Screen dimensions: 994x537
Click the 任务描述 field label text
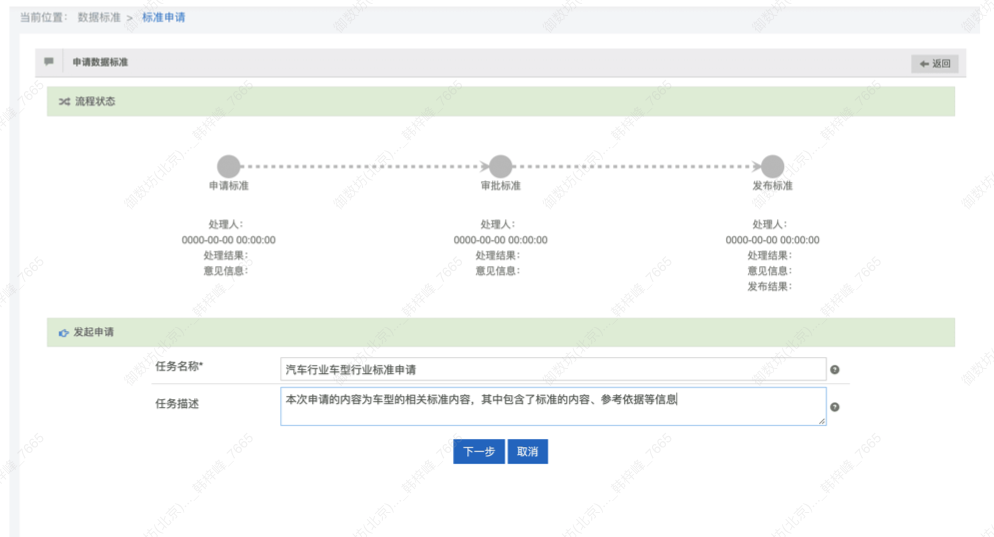click(180, 404)
